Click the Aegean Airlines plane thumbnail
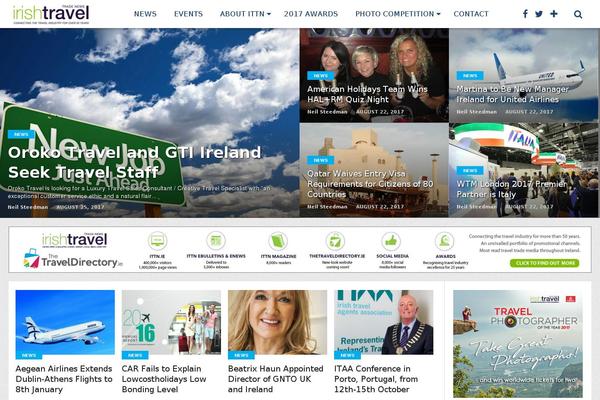This screenshot has width=600, height=400. click(65, 322)
